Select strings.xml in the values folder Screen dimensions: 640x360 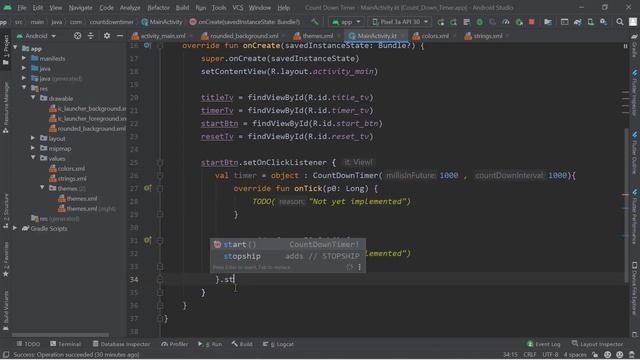(x=67, y=178)
